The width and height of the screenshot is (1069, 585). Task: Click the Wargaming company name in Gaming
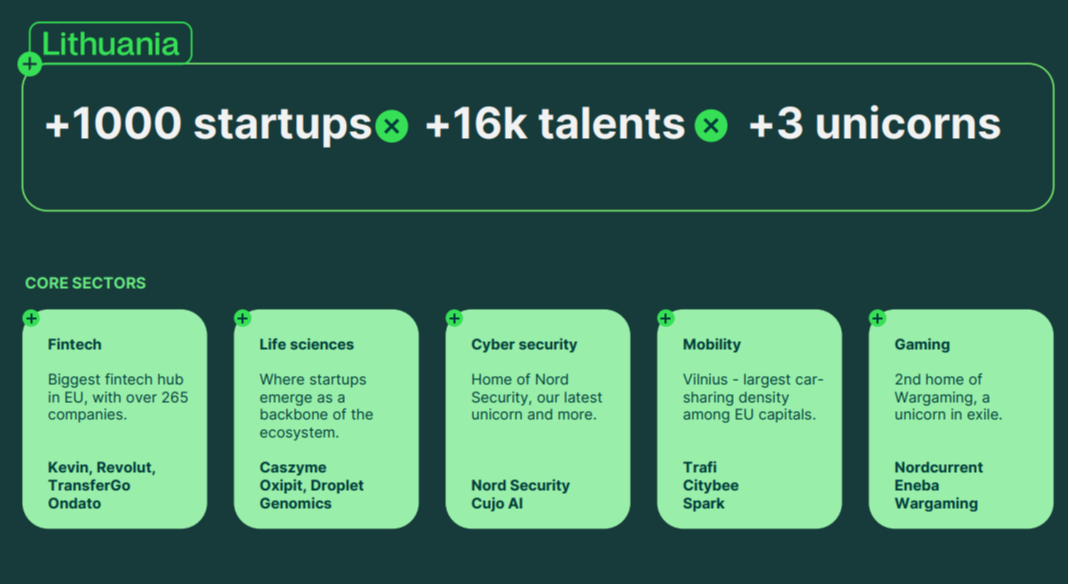(x=936, y=503)
